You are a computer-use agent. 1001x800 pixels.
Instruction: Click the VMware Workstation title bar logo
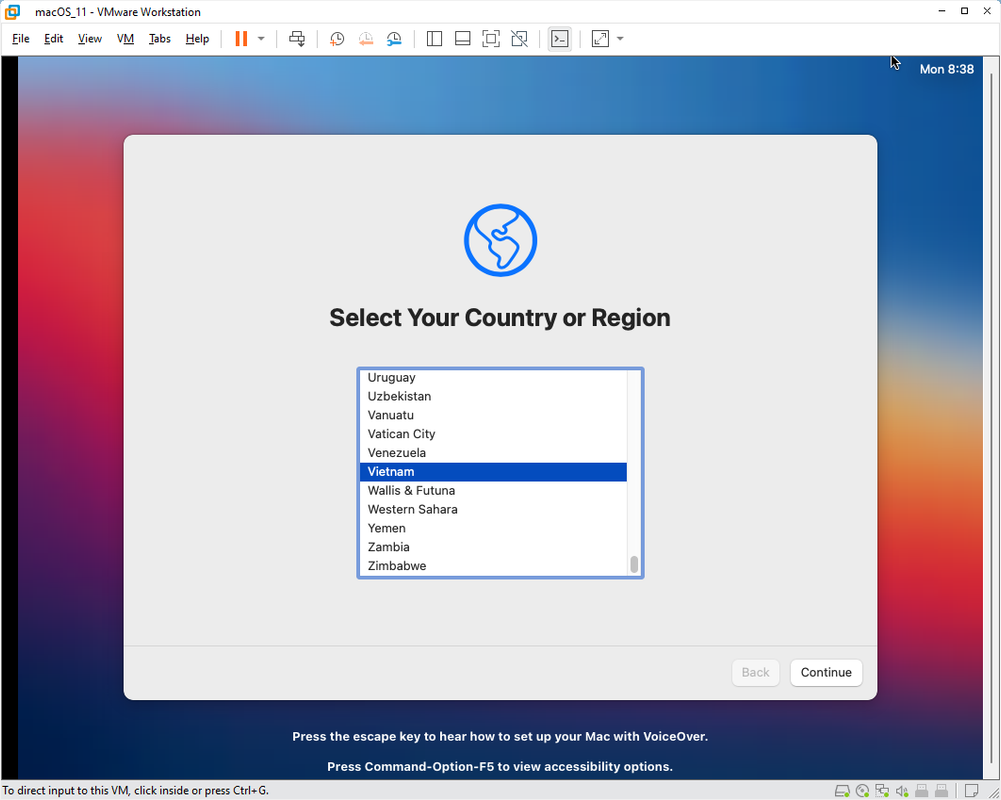tap(12, 11)
